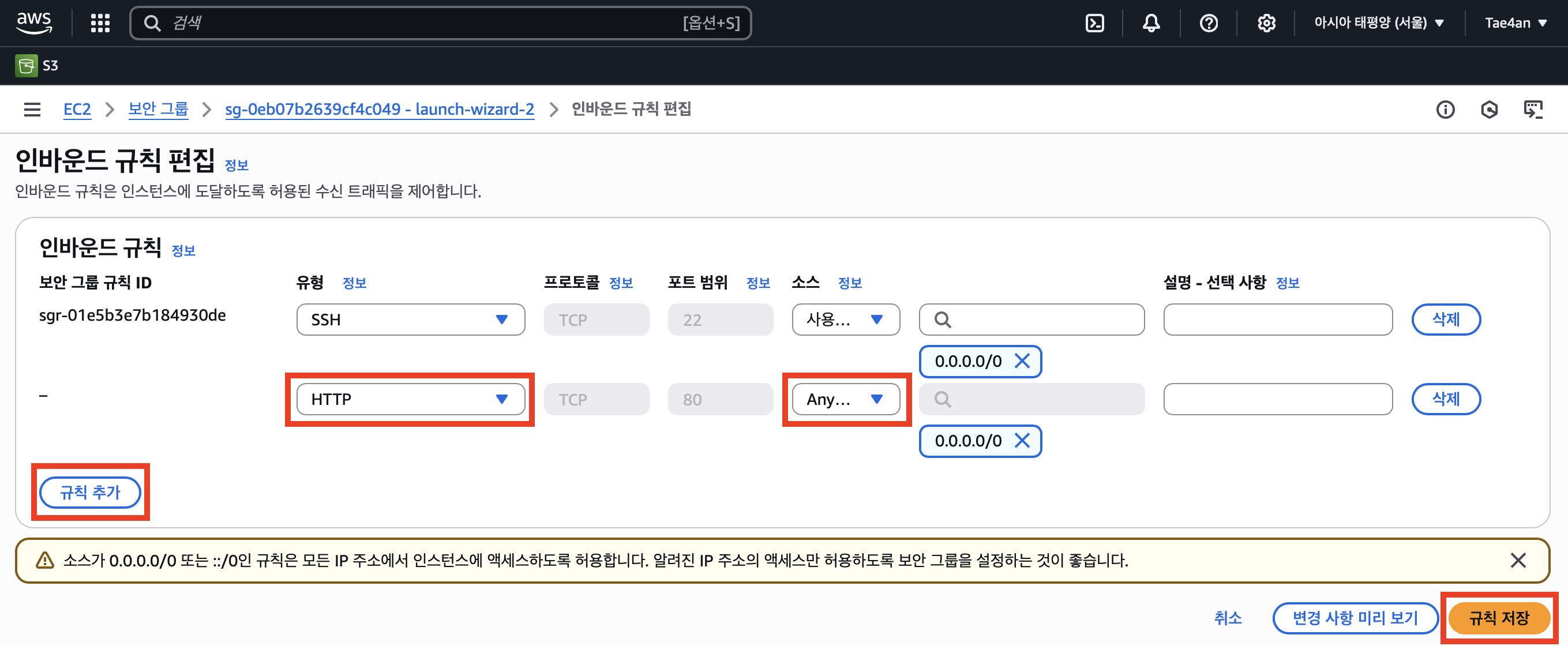The height and width of the screenshot is (646, 1568).
Task: Click the 정보 link beside 프로토콜
Action: pos(621,283)
